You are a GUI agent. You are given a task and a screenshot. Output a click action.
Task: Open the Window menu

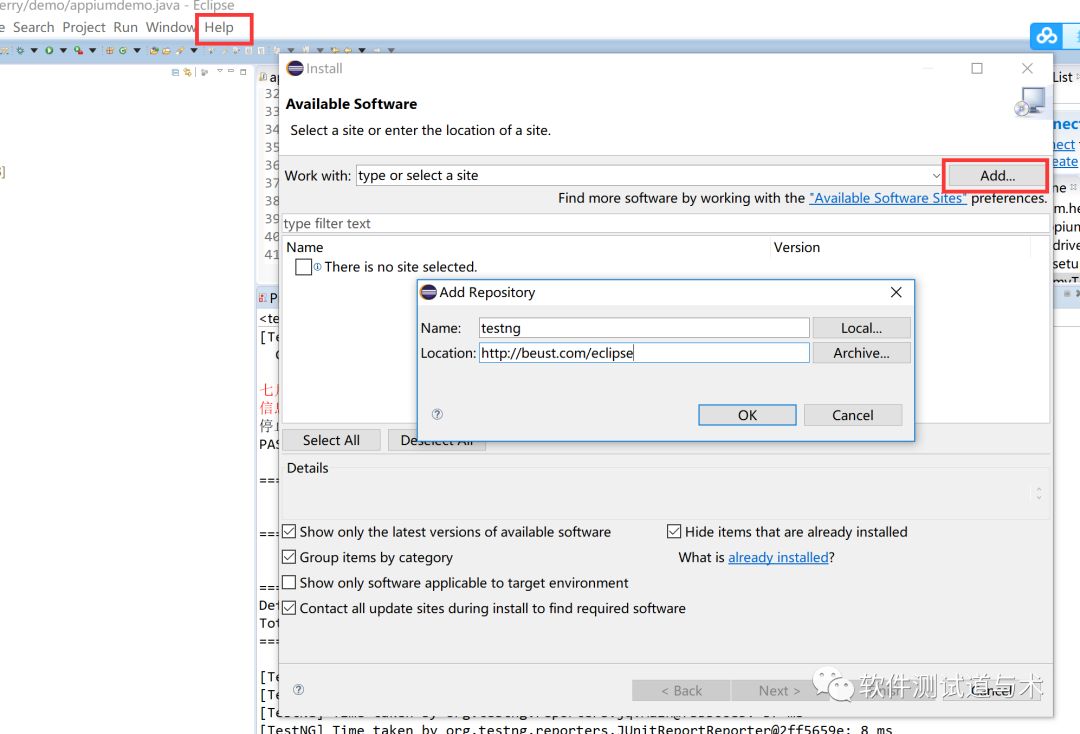(x=170, y=27)
